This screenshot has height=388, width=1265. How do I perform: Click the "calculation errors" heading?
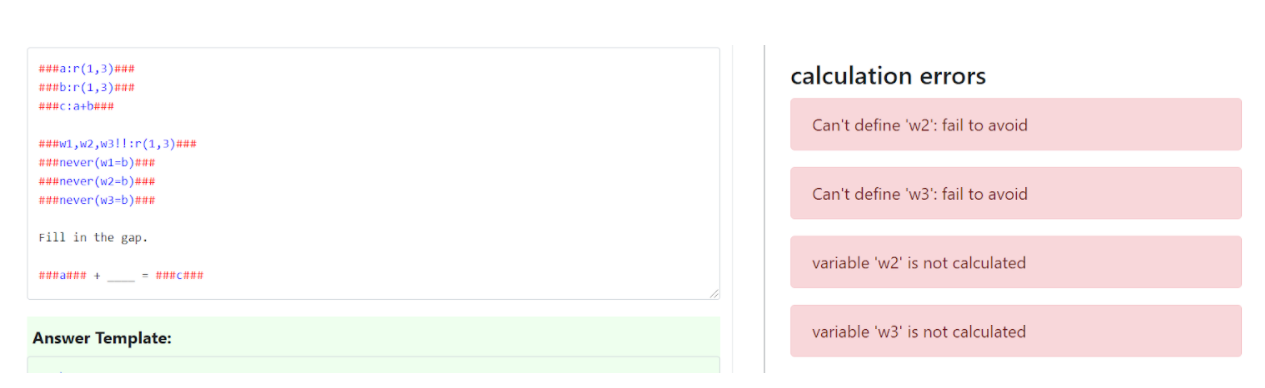click(888, 76)
